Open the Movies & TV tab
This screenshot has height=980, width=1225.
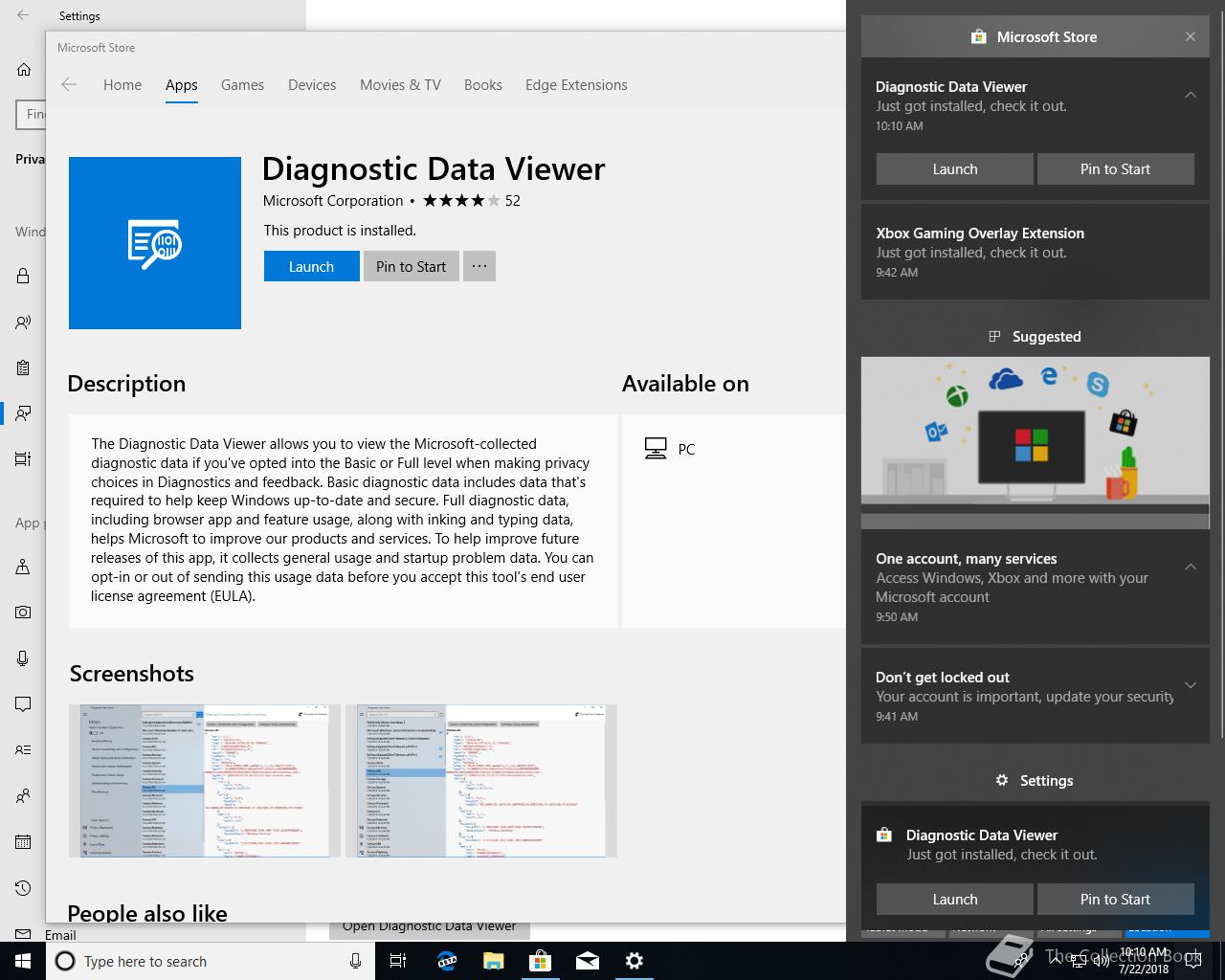400,84
